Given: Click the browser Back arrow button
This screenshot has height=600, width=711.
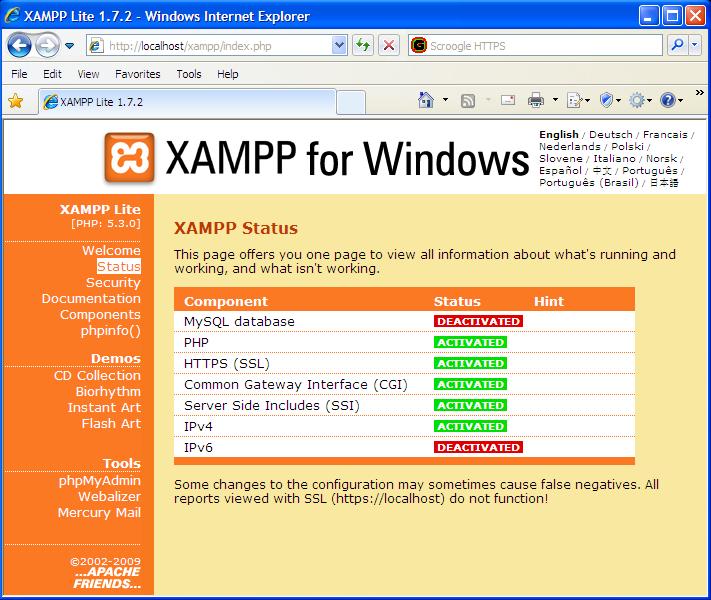Looking at the screenshot, I should tap(19, 45).
